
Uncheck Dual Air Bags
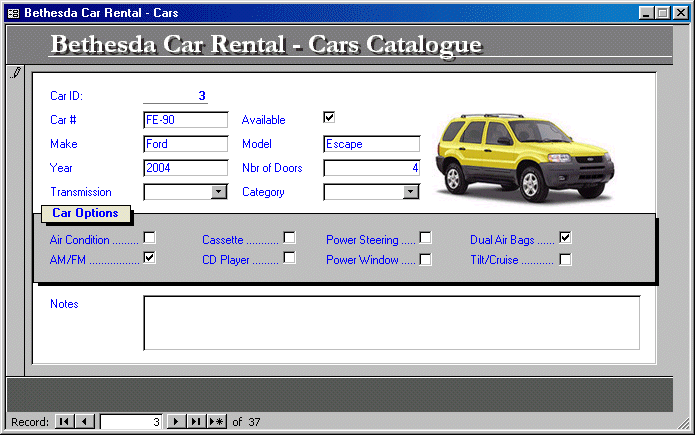[565, 238]
